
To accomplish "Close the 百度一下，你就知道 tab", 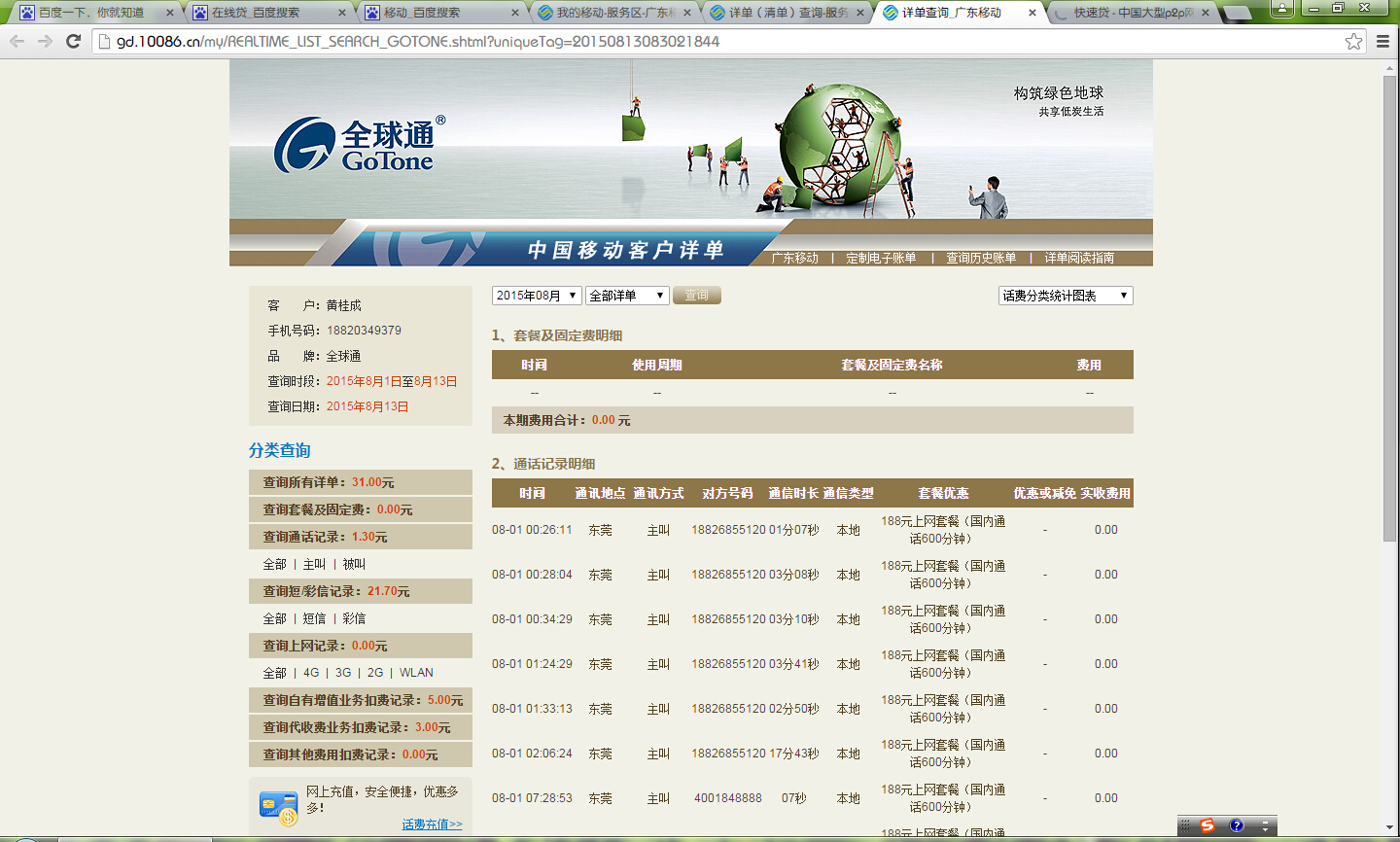I will pyautogui.click(x=170, y=13).
